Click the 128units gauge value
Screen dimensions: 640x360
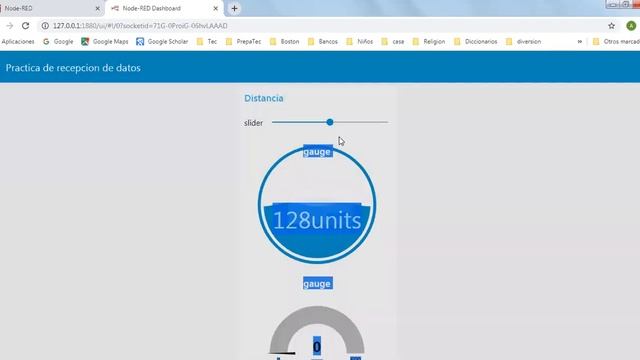pos(317,220)
